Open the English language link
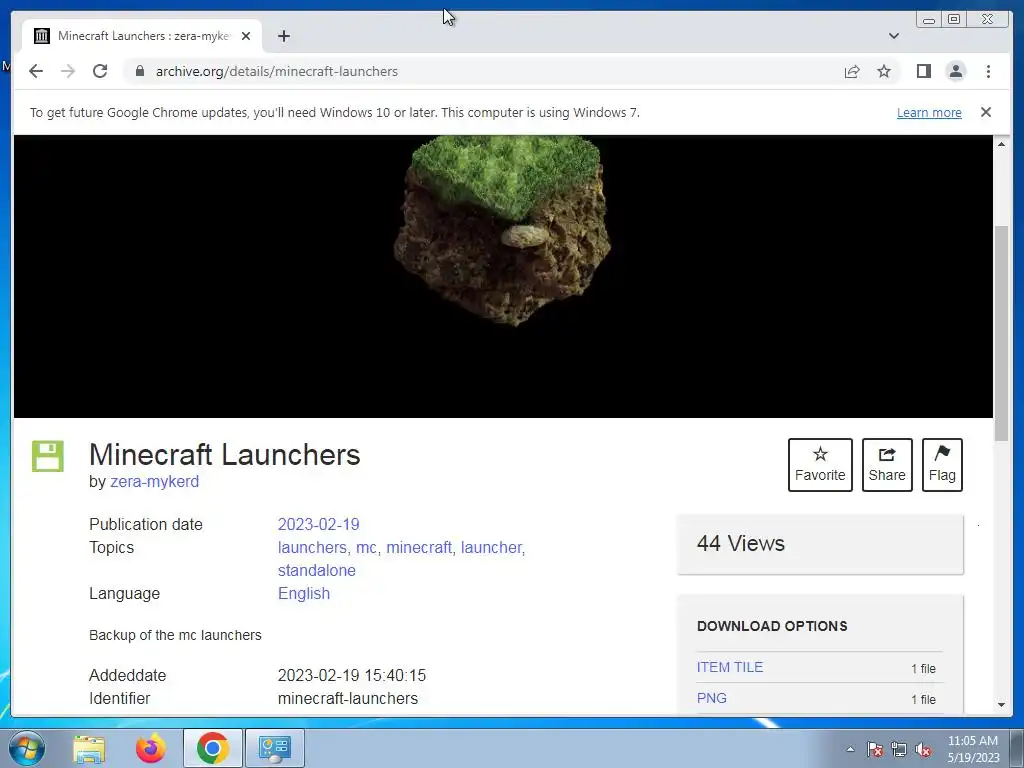Image resolution: width=1024 pixels, height=768 pixels. (x=304, y=593)
